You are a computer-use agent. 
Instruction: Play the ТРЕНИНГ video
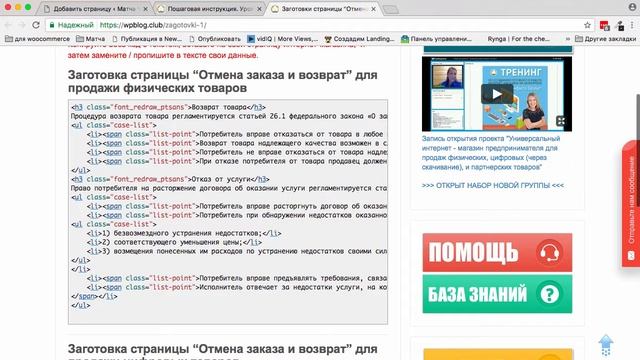(497, 94)
